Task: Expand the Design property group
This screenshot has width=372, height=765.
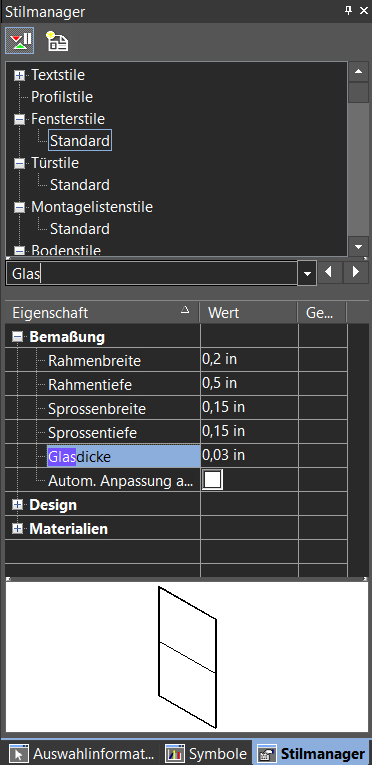Action: (x=18, y=505)
